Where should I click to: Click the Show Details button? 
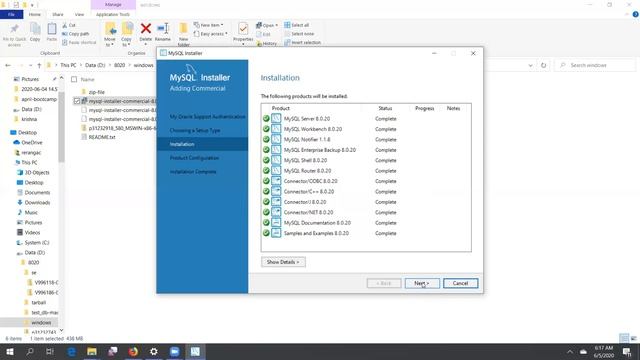point(283,262)
